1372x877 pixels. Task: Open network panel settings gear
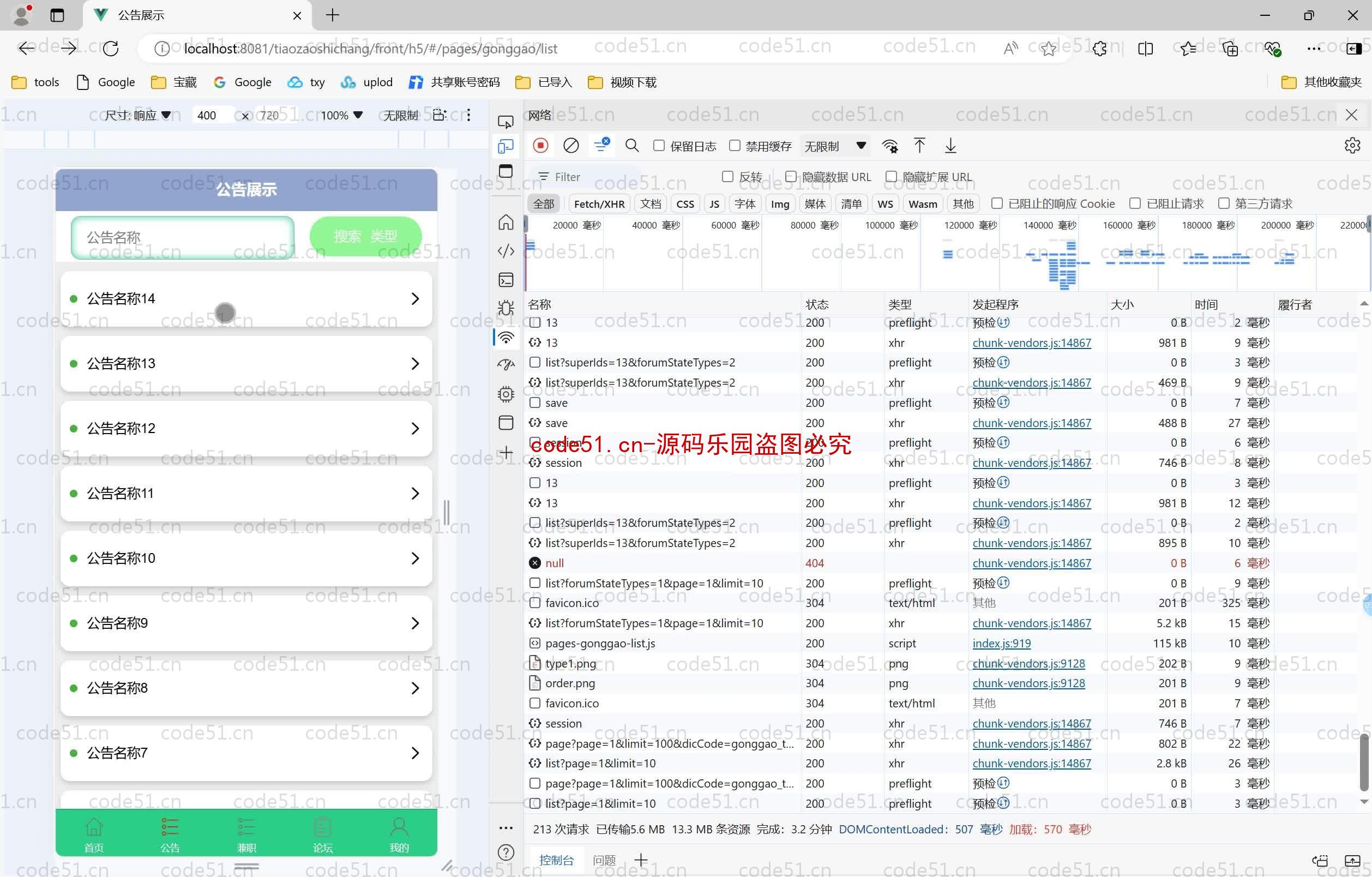tap(1352, 146)
